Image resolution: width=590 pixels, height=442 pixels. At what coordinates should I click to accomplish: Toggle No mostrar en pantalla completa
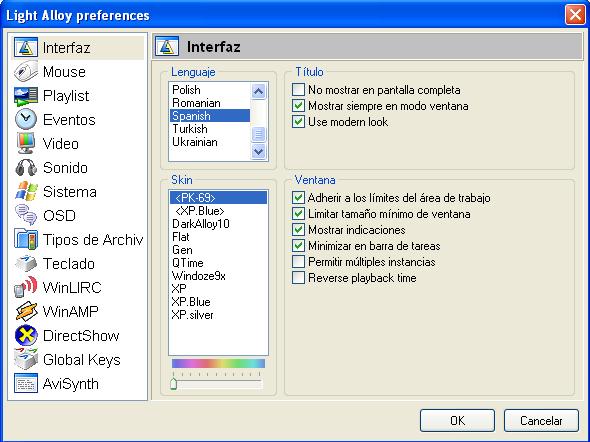pyautogui.click(x=298, y=90)
